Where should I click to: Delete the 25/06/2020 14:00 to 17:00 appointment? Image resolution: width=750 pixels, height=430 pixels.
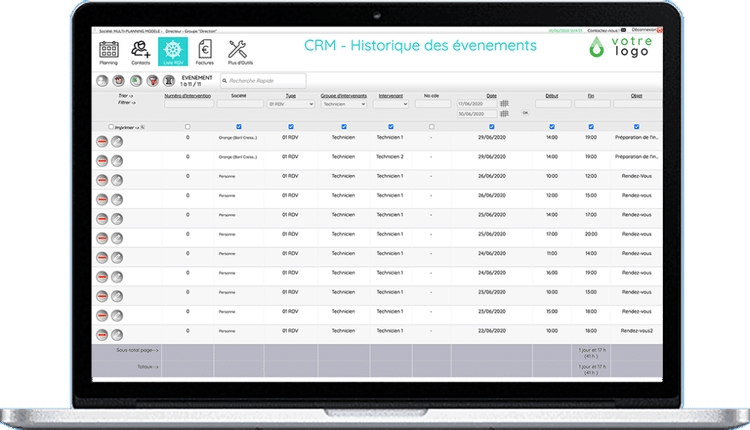pyautogui.click(x=102, y=219)
